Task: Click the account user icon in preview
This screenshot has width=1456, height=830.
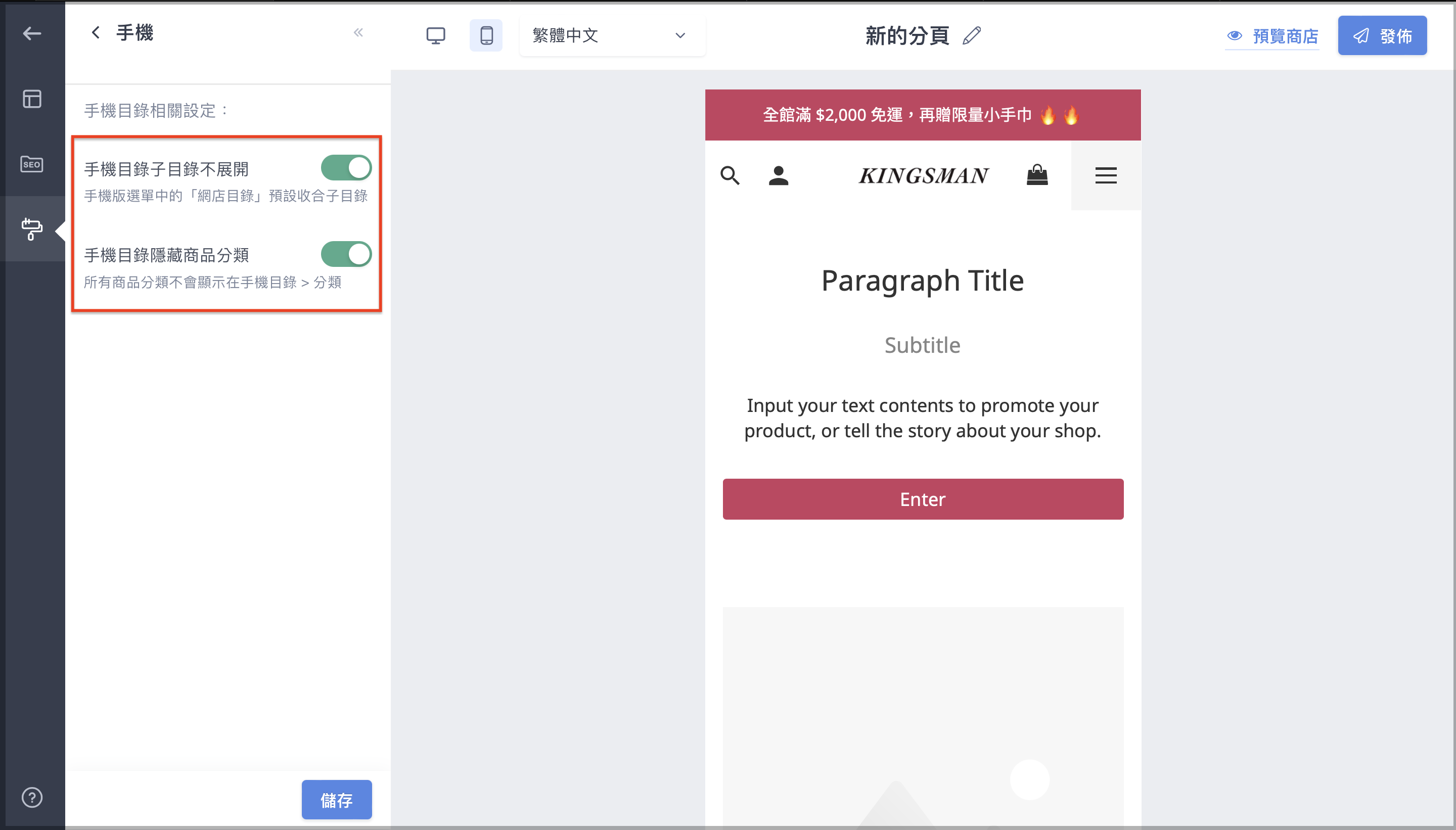Action: (778, 175)
